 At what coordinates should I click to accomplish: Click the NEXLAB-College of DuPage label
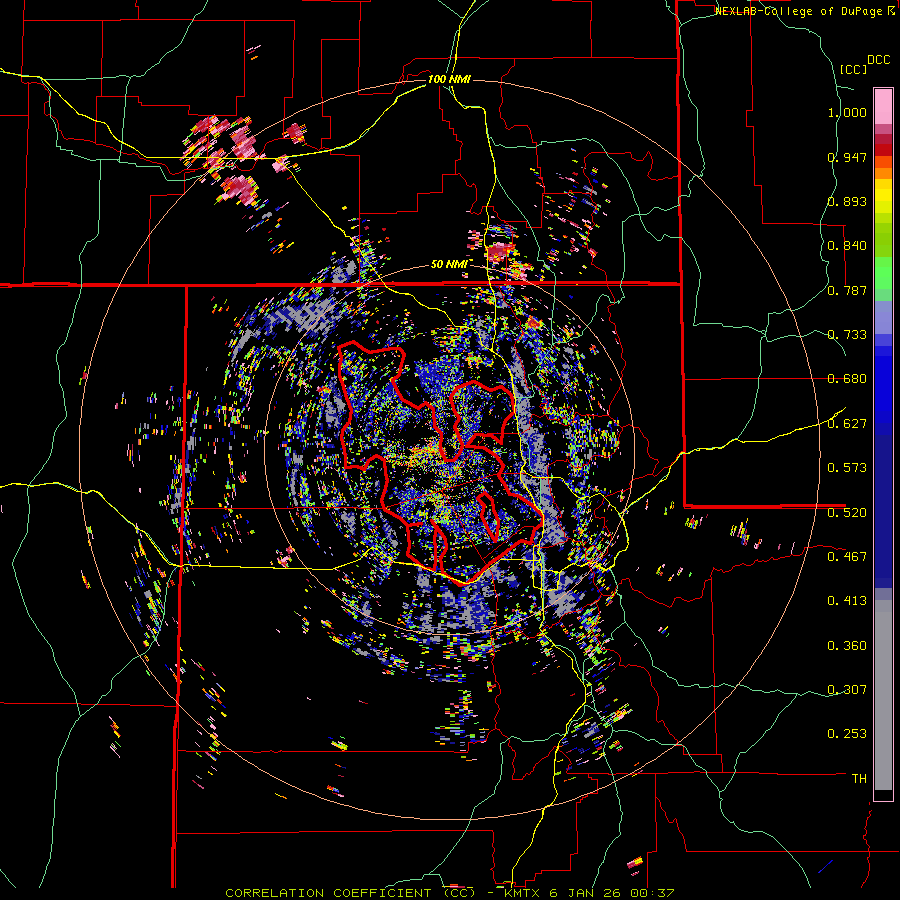click(x=800, y=11)
